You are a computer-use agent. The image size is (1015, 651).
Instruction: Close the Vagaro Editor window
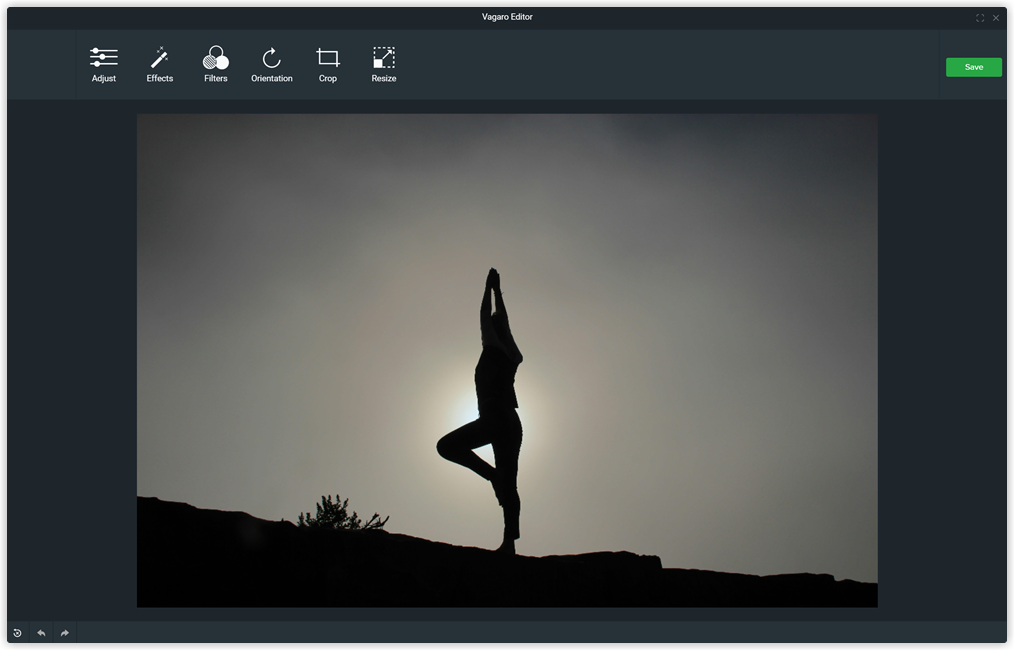(996, 18)
